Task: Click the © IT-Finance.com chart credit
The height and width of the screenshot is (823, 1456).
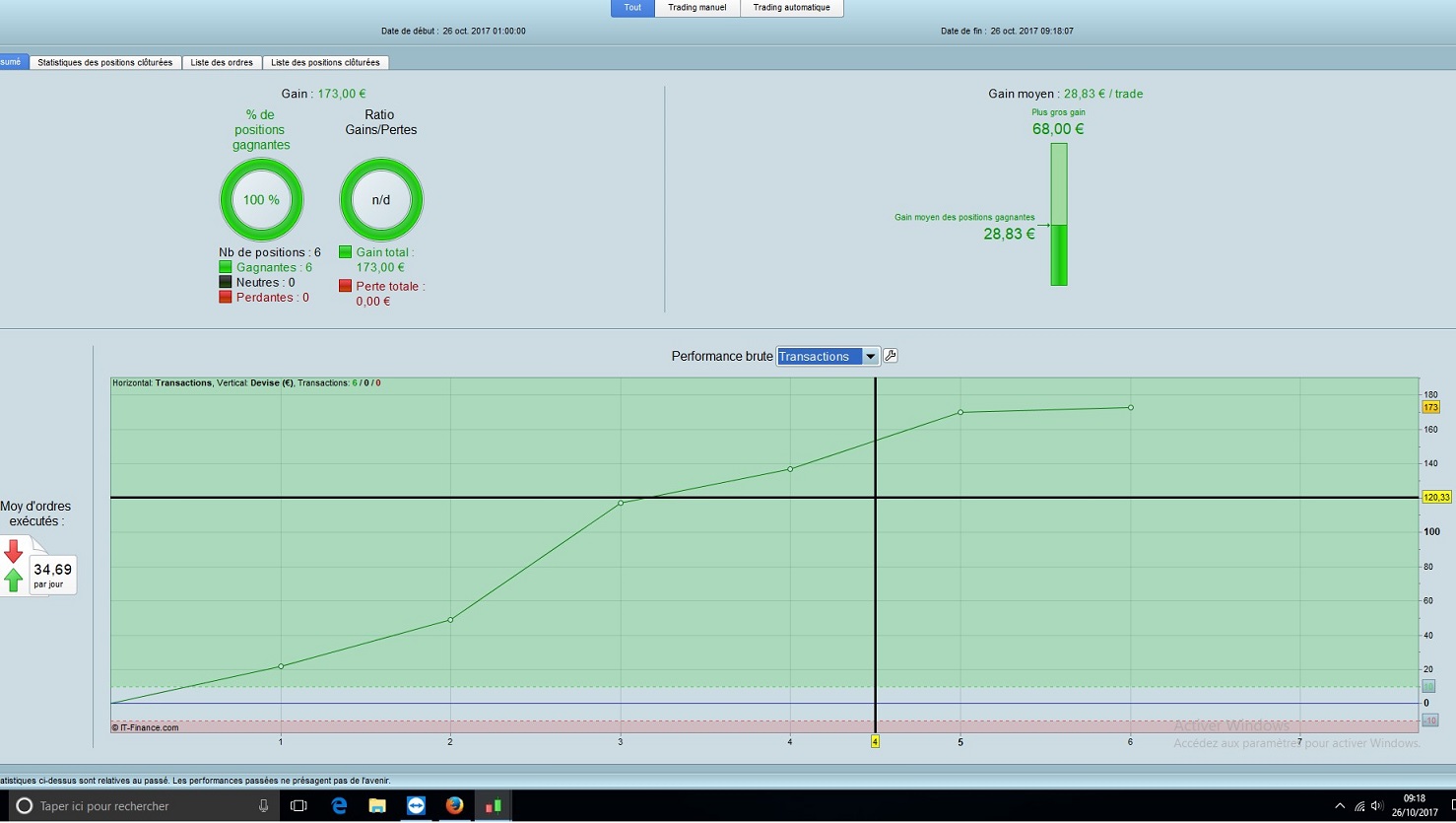Action: tap(145, 727)
